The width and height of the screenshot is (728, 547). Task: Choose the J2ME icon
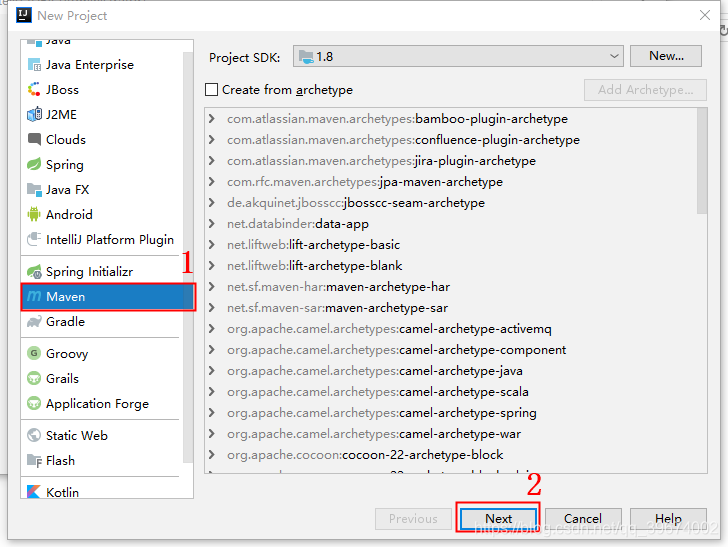pyautogui.click(x=34, y=114)
